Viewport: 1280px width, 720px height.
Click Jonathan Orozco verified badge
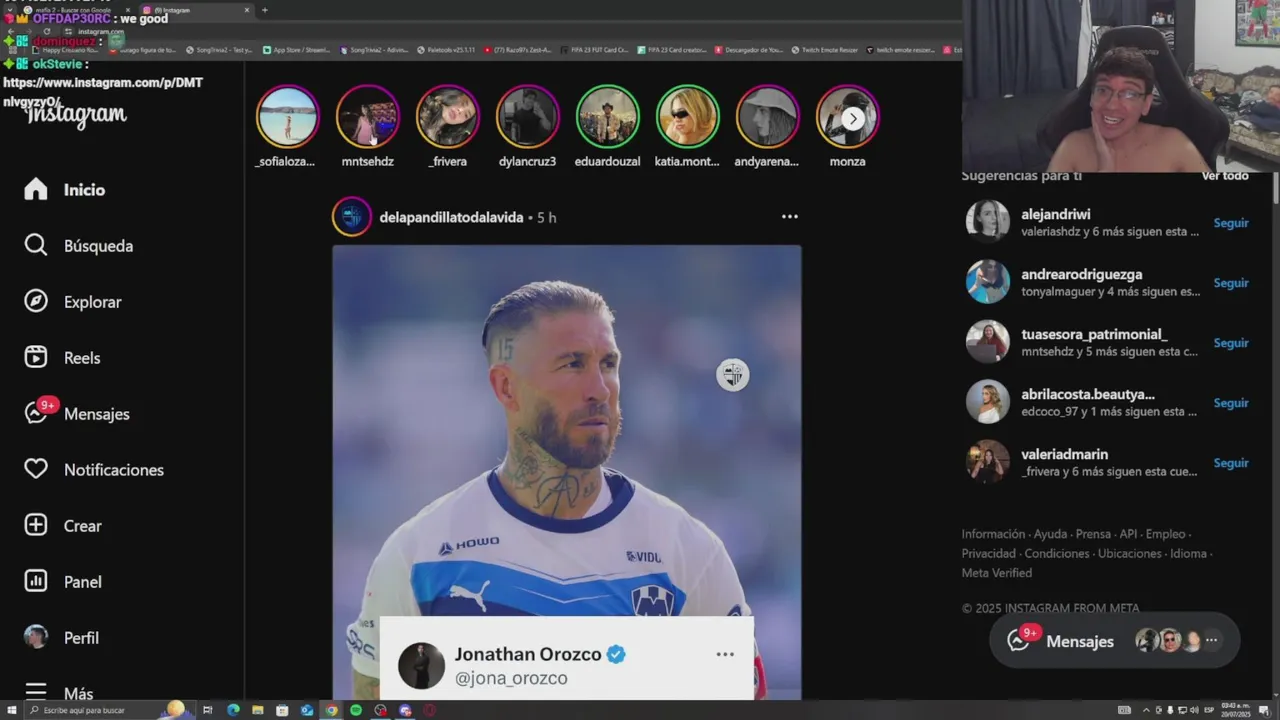(x=616, y=654)
